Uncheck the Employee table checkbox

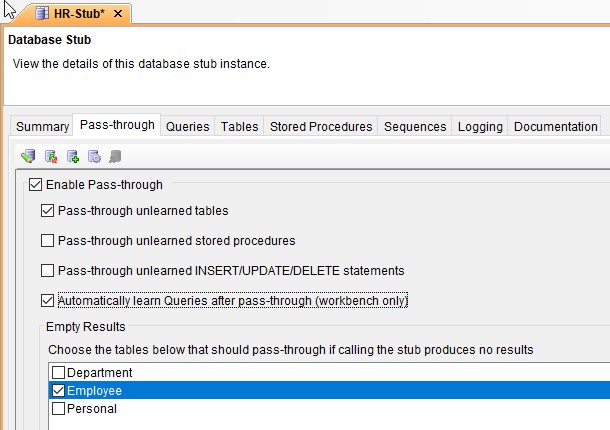(58, 391)
